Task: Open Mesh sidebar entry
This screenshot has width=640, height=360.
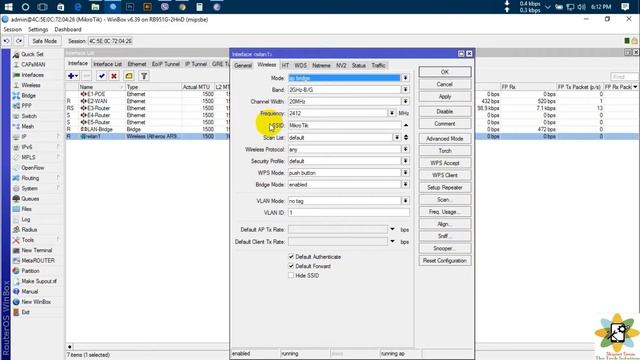Action: (x=27, y=127)
